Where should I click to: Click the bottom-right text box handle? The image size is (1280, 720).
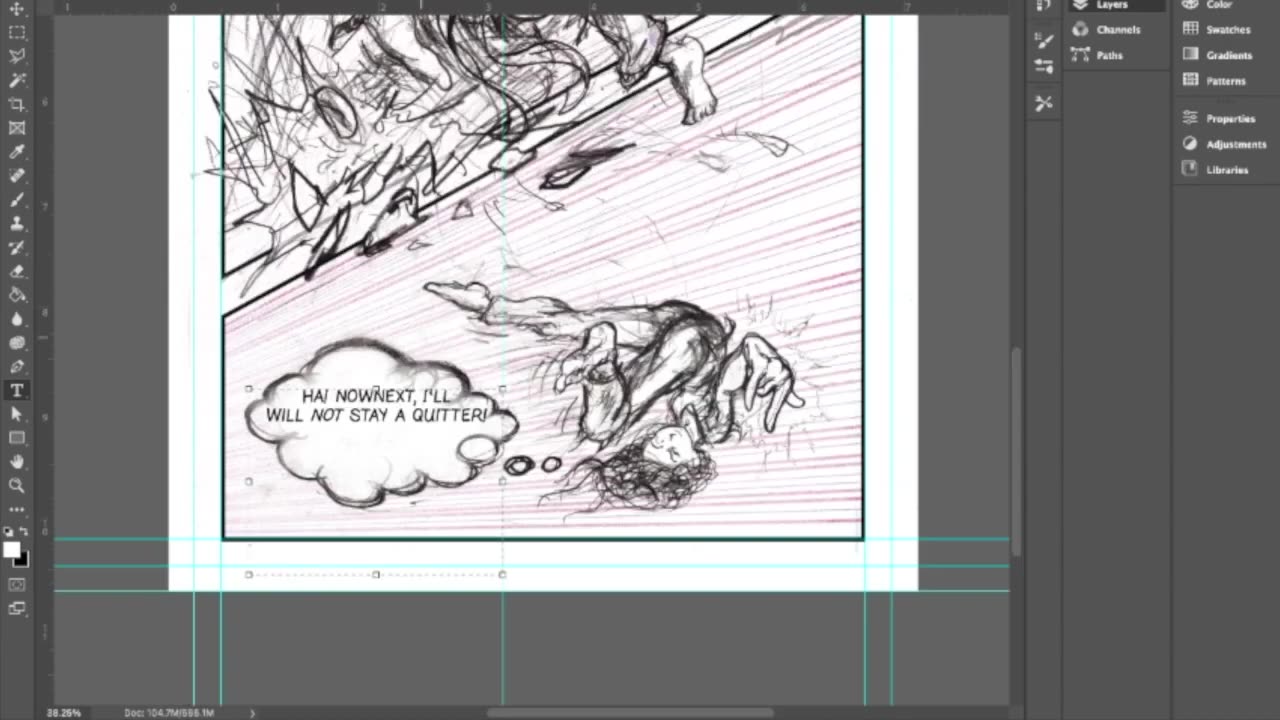coord(502,574)
